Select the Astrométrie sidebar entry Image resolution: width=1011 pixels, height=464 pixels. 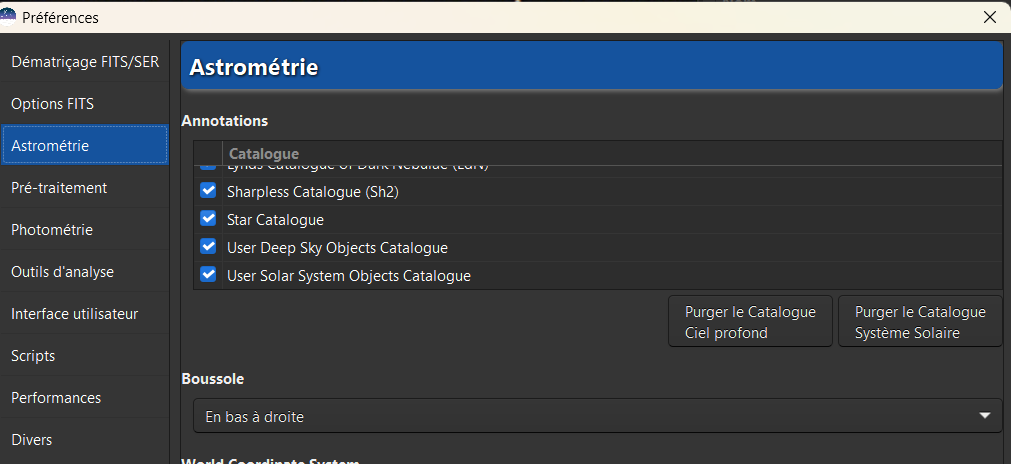(x=85, y=146)
